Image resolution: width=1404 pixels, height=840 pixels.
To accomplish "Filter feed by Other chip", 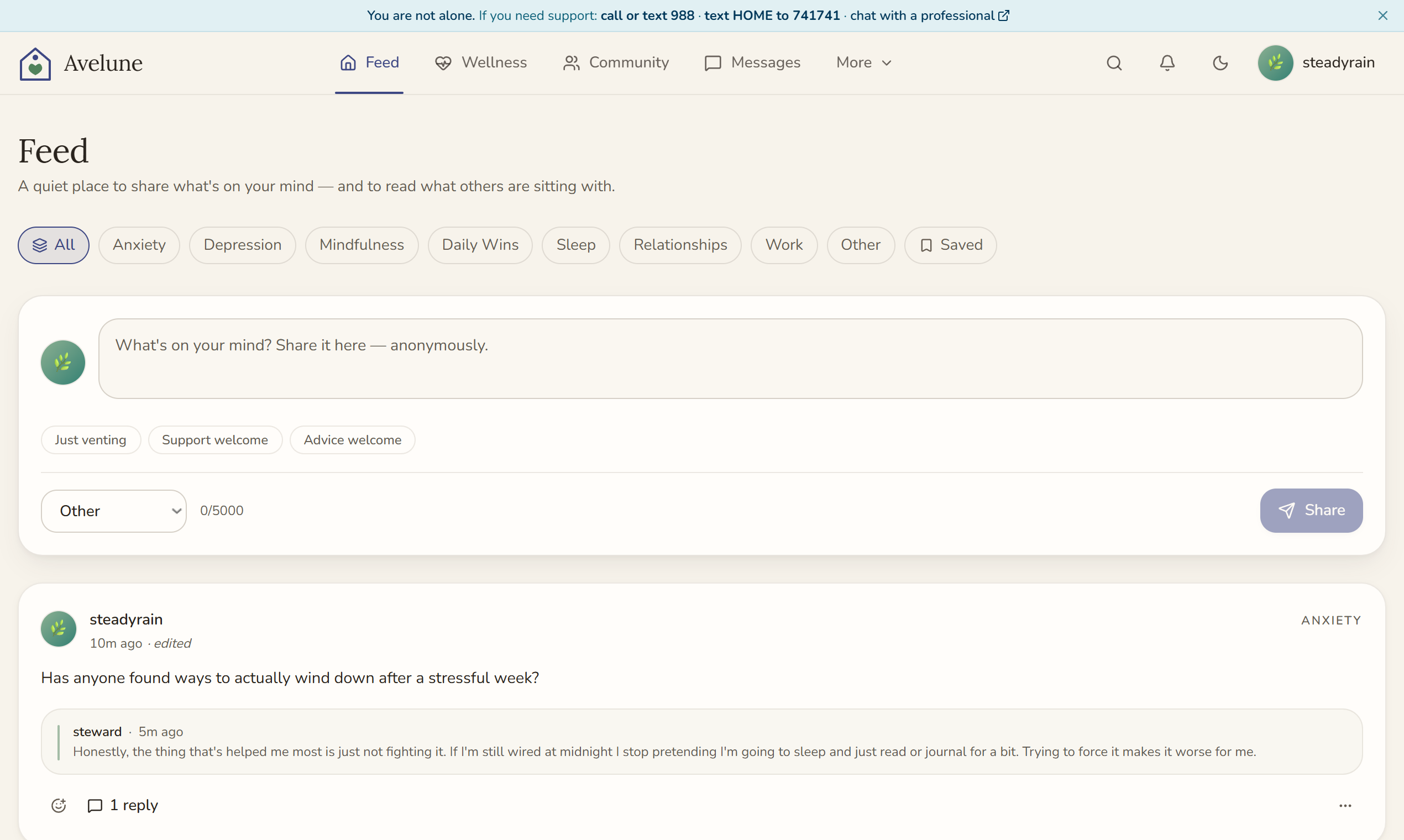I will point(861,245).
